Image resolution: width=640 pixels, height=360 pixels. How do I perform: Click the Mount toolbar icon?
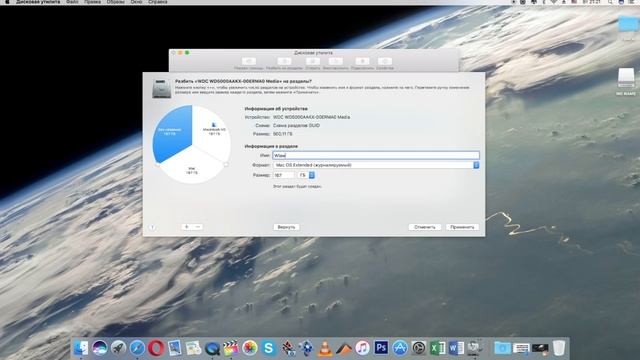pos(362,61)
